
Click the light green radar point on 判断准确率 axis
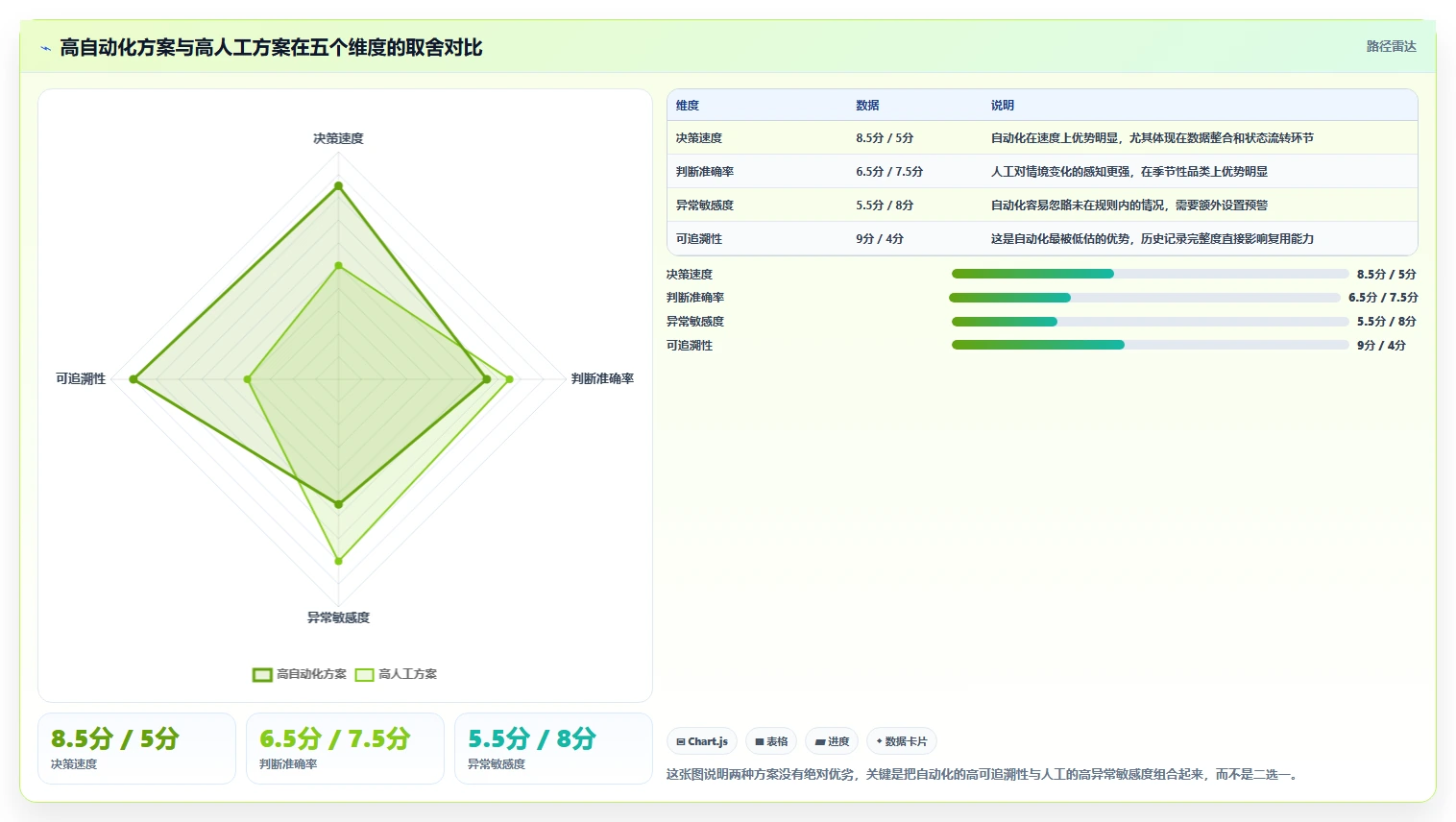[509, 379]
